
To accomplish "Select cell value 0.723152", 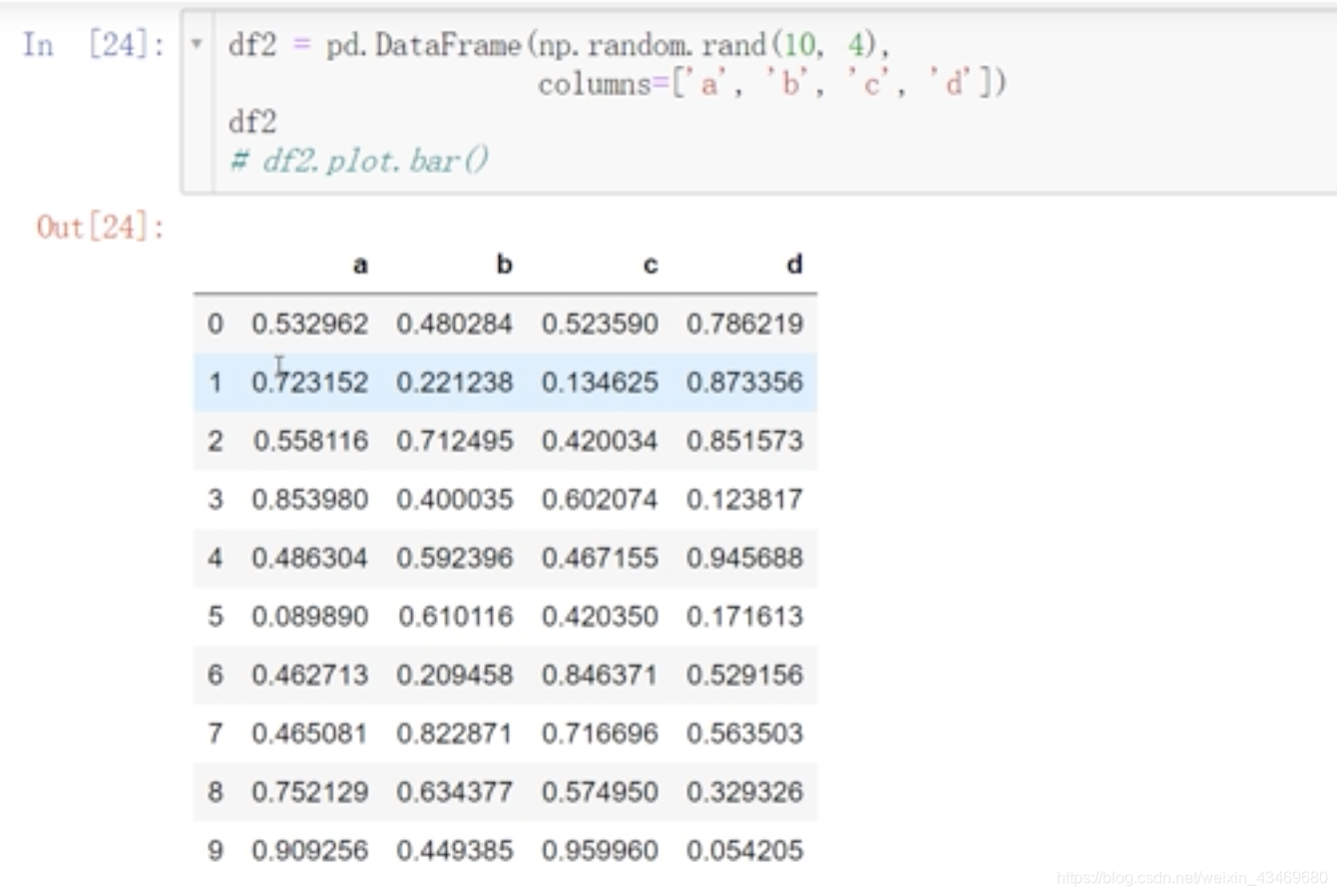I will 310,382.
